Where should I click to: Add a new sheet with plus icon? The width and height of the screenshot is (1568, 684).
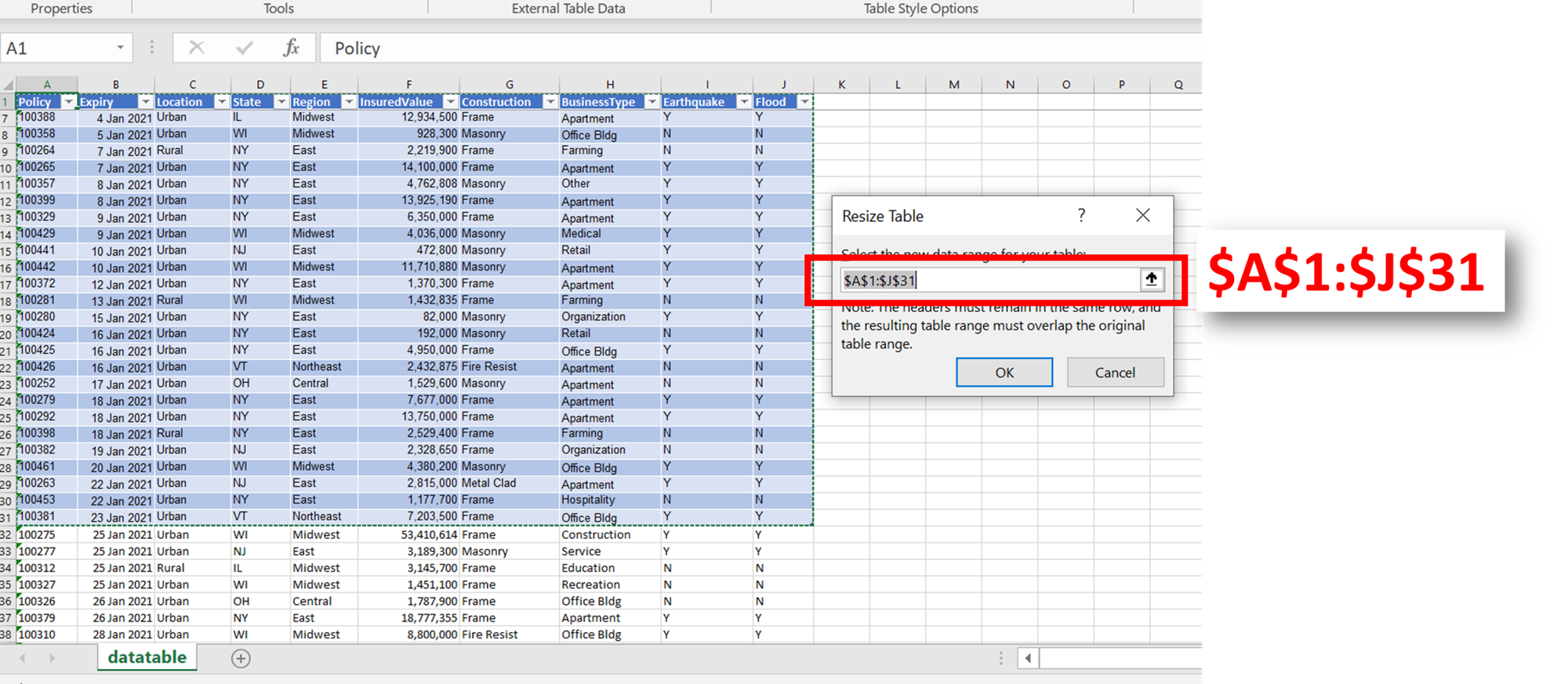pos(241,659)
